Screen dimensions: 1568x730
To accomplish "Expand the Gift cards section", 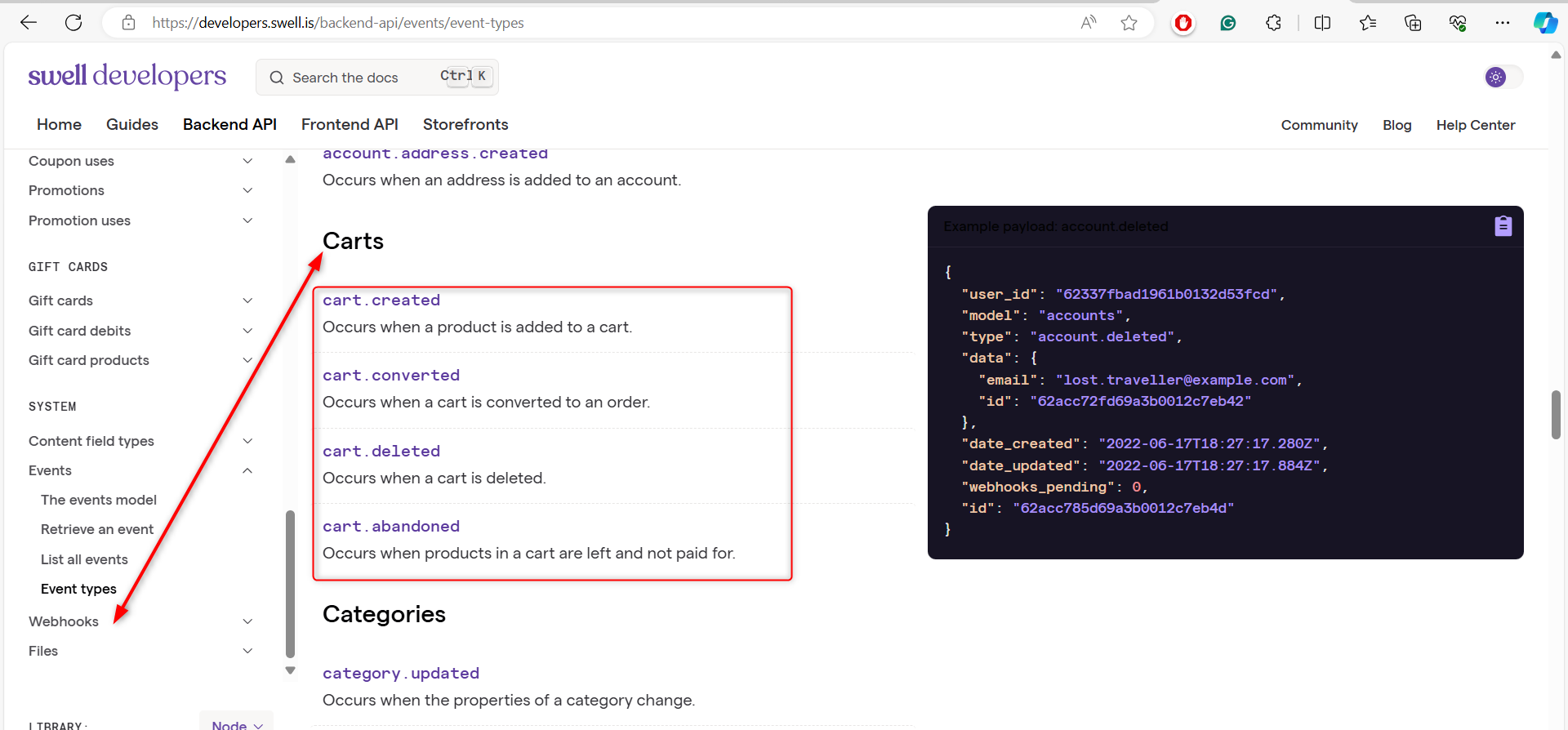I will pyautogui.click(x=247, y=300).
